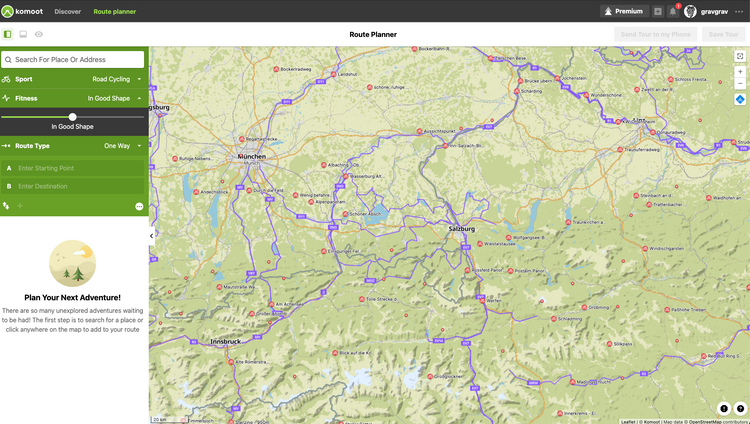Click the Premium button
Screen dimensions: 750x424
click(624, 11)
